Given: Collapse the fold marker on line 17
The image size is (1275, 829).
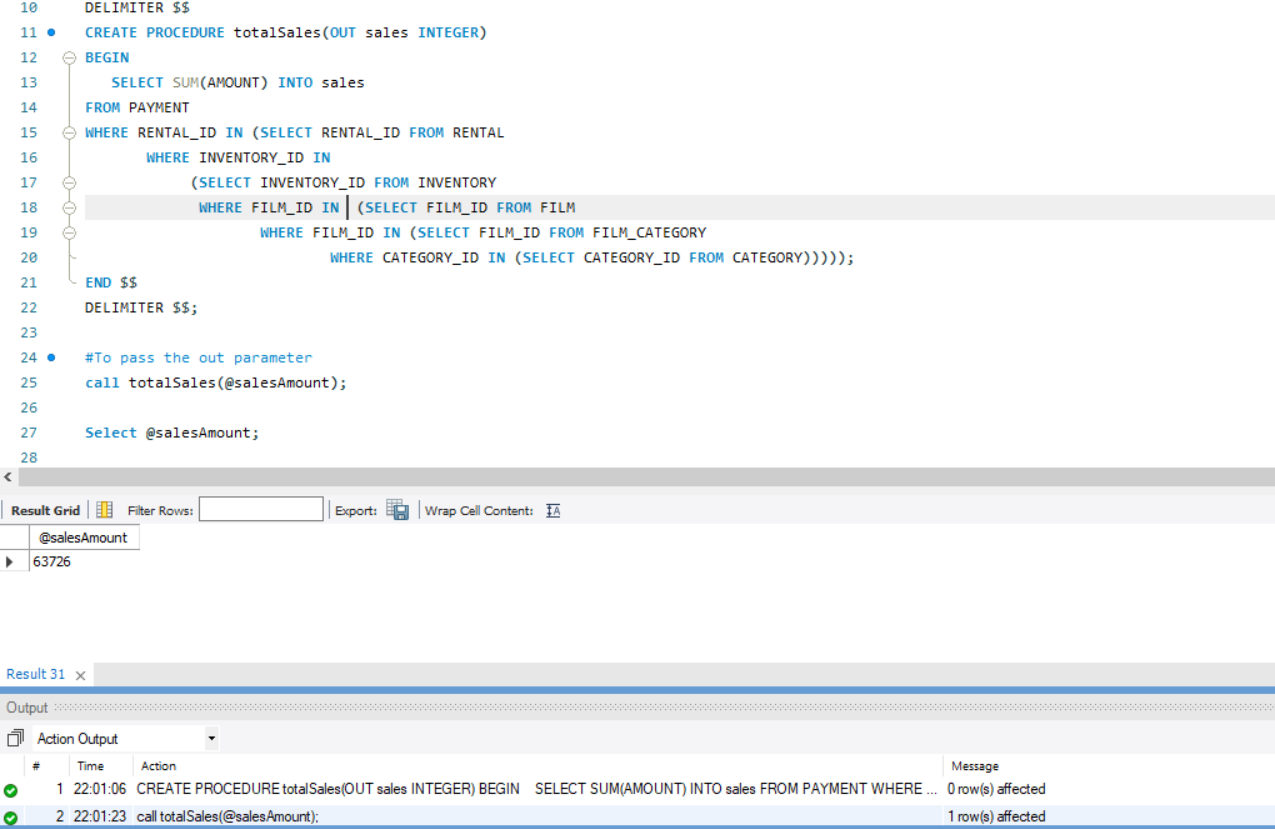Looking at the screenshot, I should coord(69,183).
